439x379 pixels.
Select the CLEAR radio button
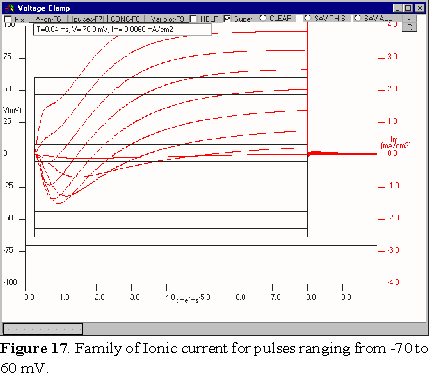(263, 18)
